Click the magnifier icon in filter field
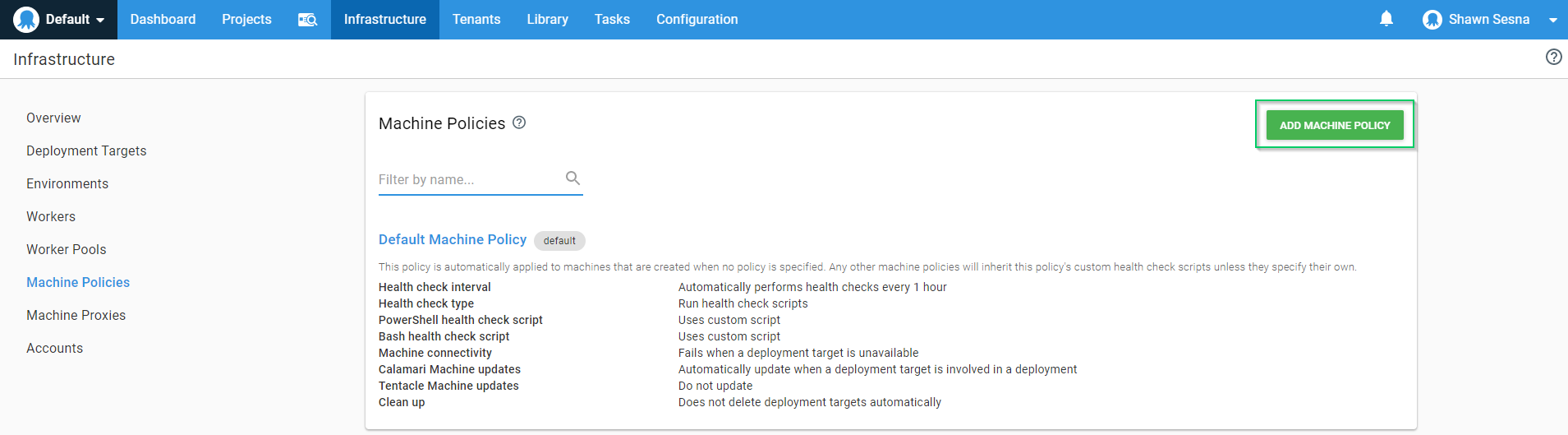 [x=572, y=178]
